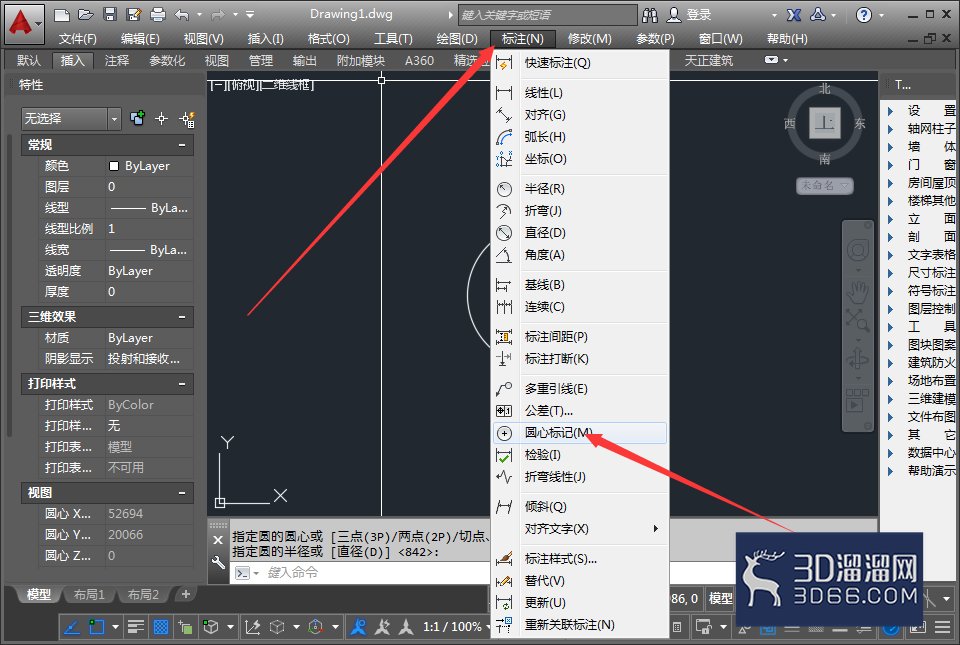The height and width of the screenshot is (645, 960).
Task: Click the 颜色 ByLayer color swatch
Action: point(114,166)
